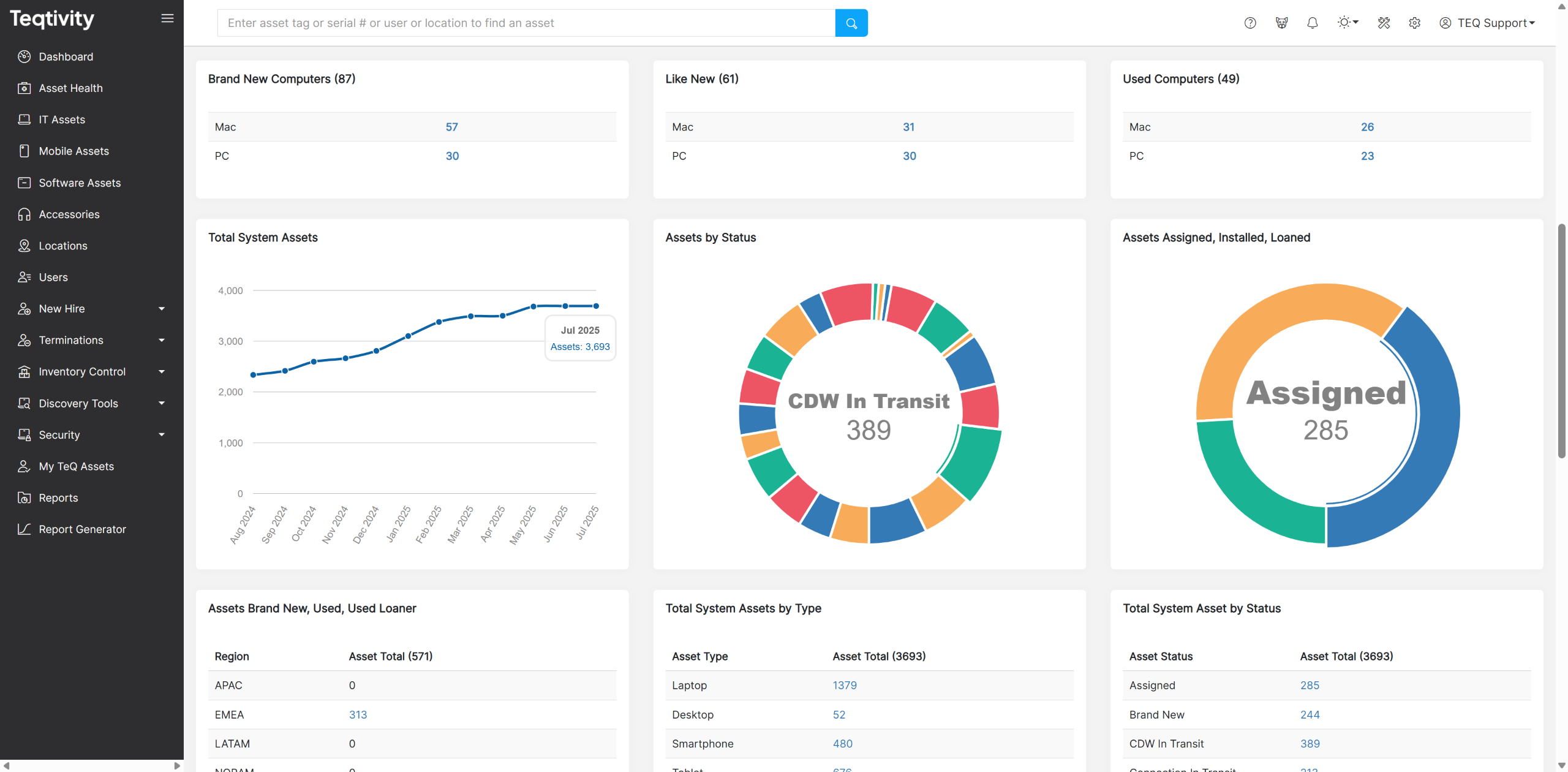Click the blue search magnifier button
This screenshot has height=772, width=1568.
[851, 23]
